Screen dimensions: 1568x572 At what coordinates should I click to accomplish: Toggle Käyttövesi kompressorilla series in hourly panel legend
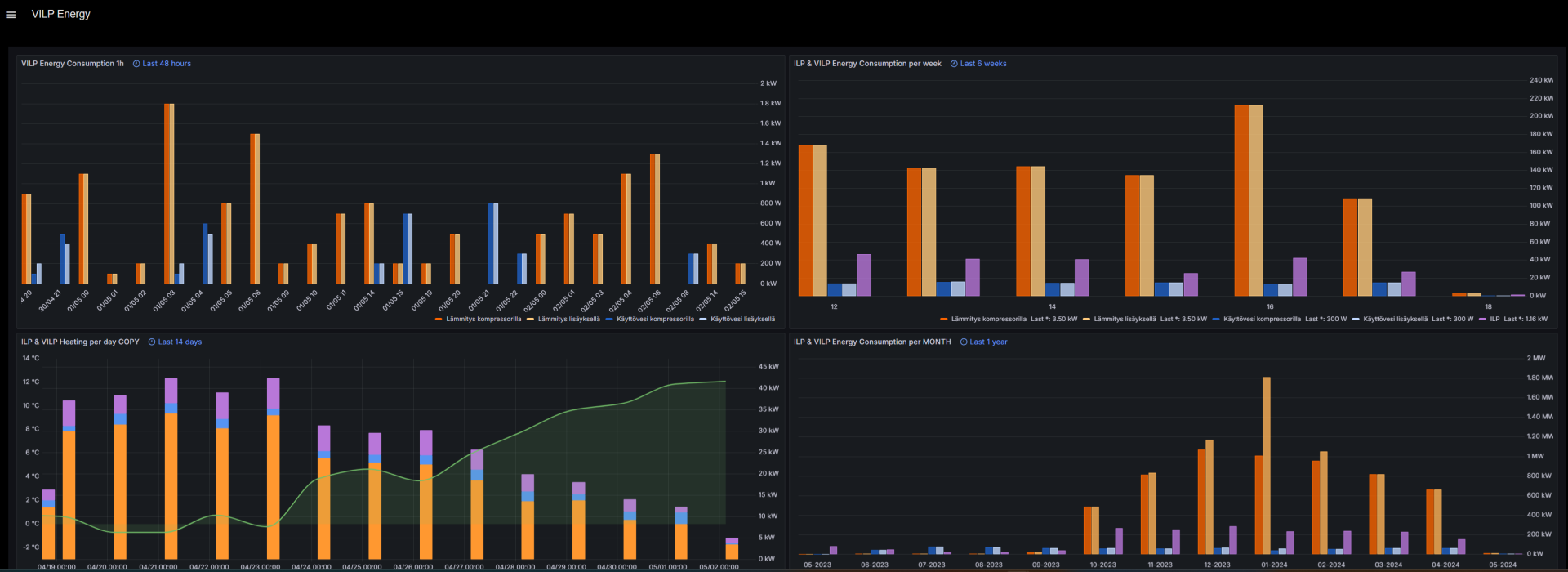click(x=655, y=320)
